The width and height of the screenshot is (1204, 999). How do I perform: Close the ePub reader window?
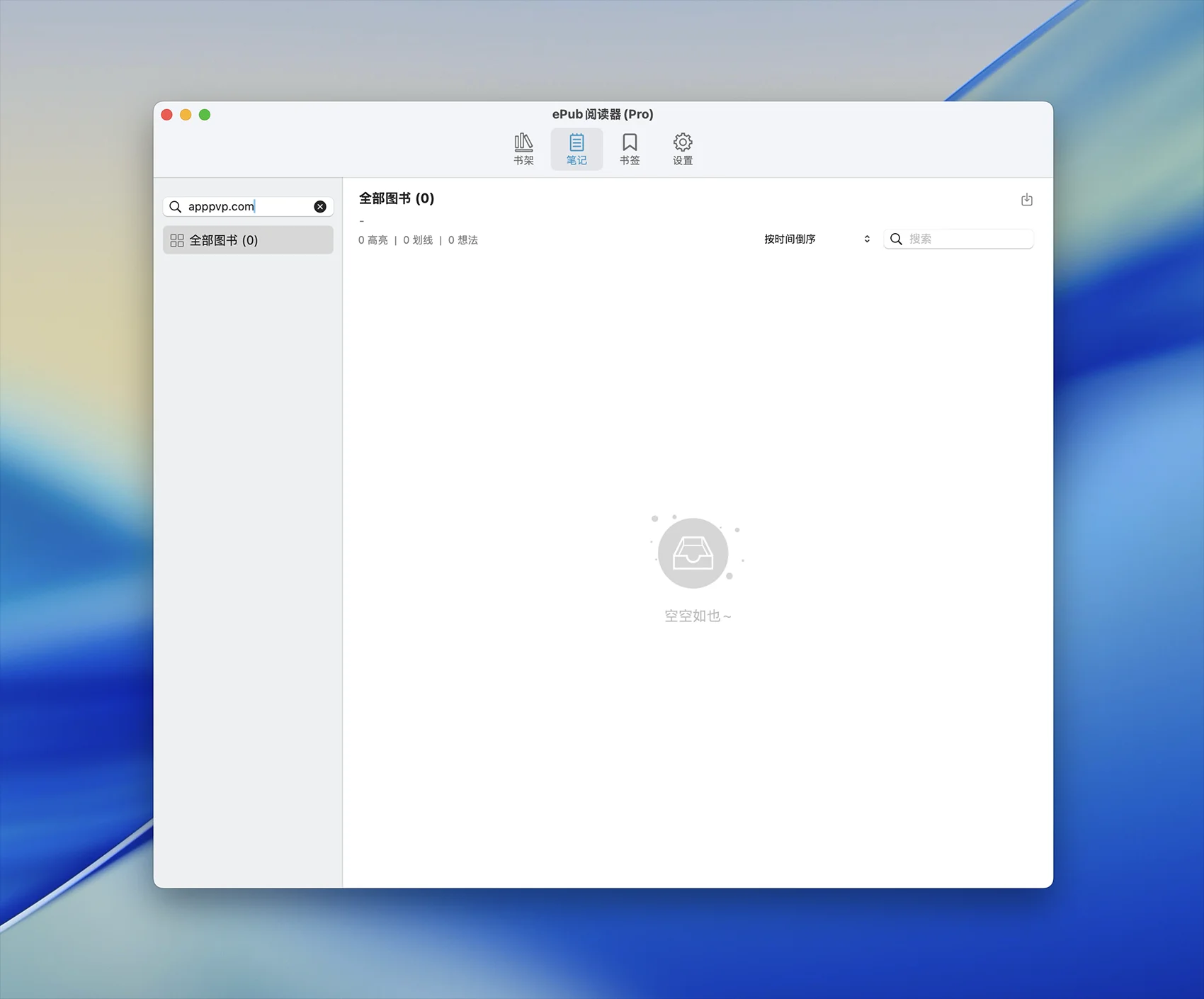(x=167, y=115)
